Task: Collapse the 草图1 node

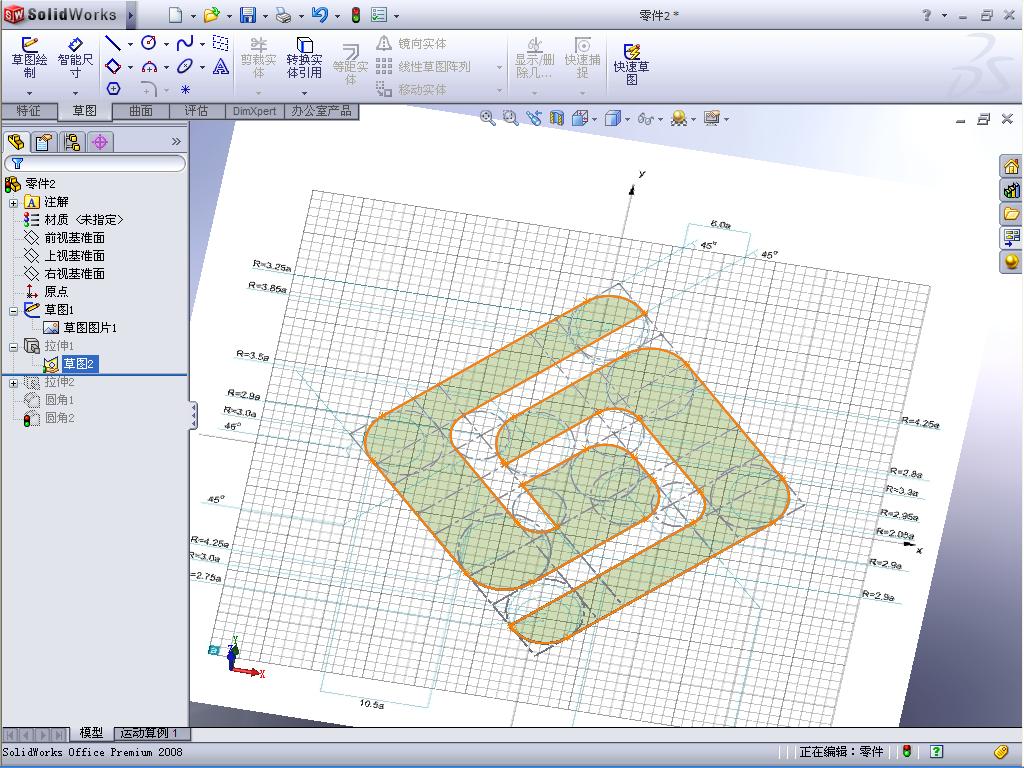Action: 13,310
